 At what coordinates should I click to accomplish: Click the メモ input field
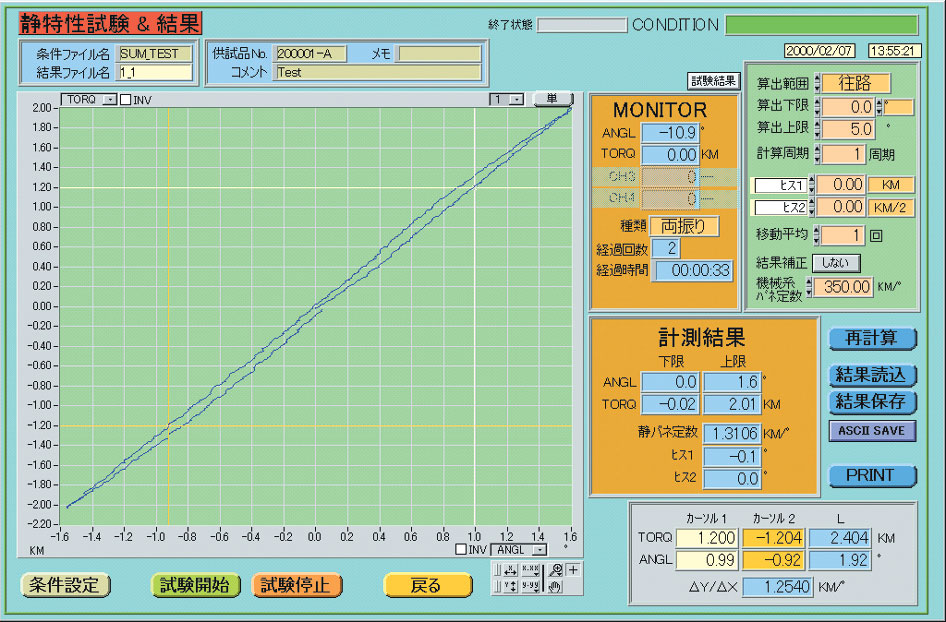pos(440,54)
